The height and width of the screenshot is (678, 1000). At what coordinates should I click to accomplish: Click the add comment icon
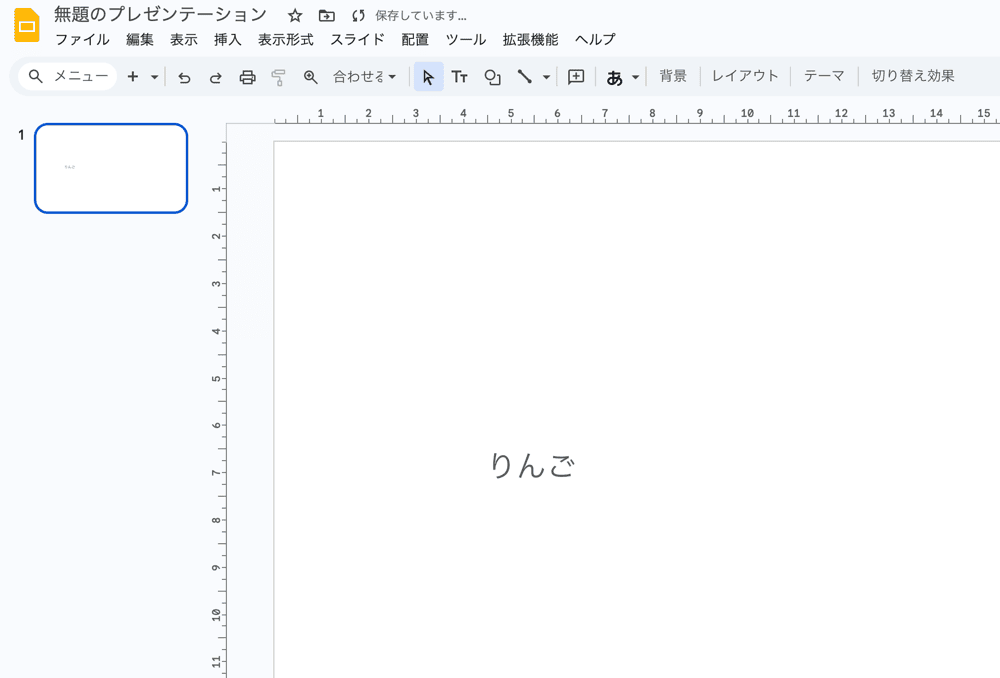(x=576, y=77)
